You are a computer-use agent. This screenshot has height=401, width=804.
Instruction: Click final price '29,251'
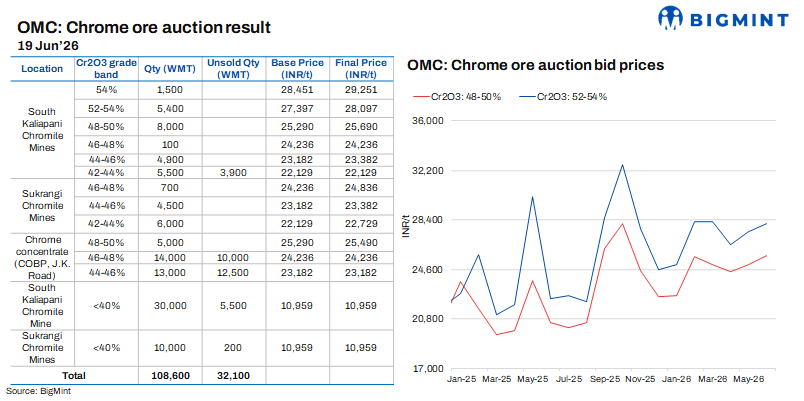363,89
